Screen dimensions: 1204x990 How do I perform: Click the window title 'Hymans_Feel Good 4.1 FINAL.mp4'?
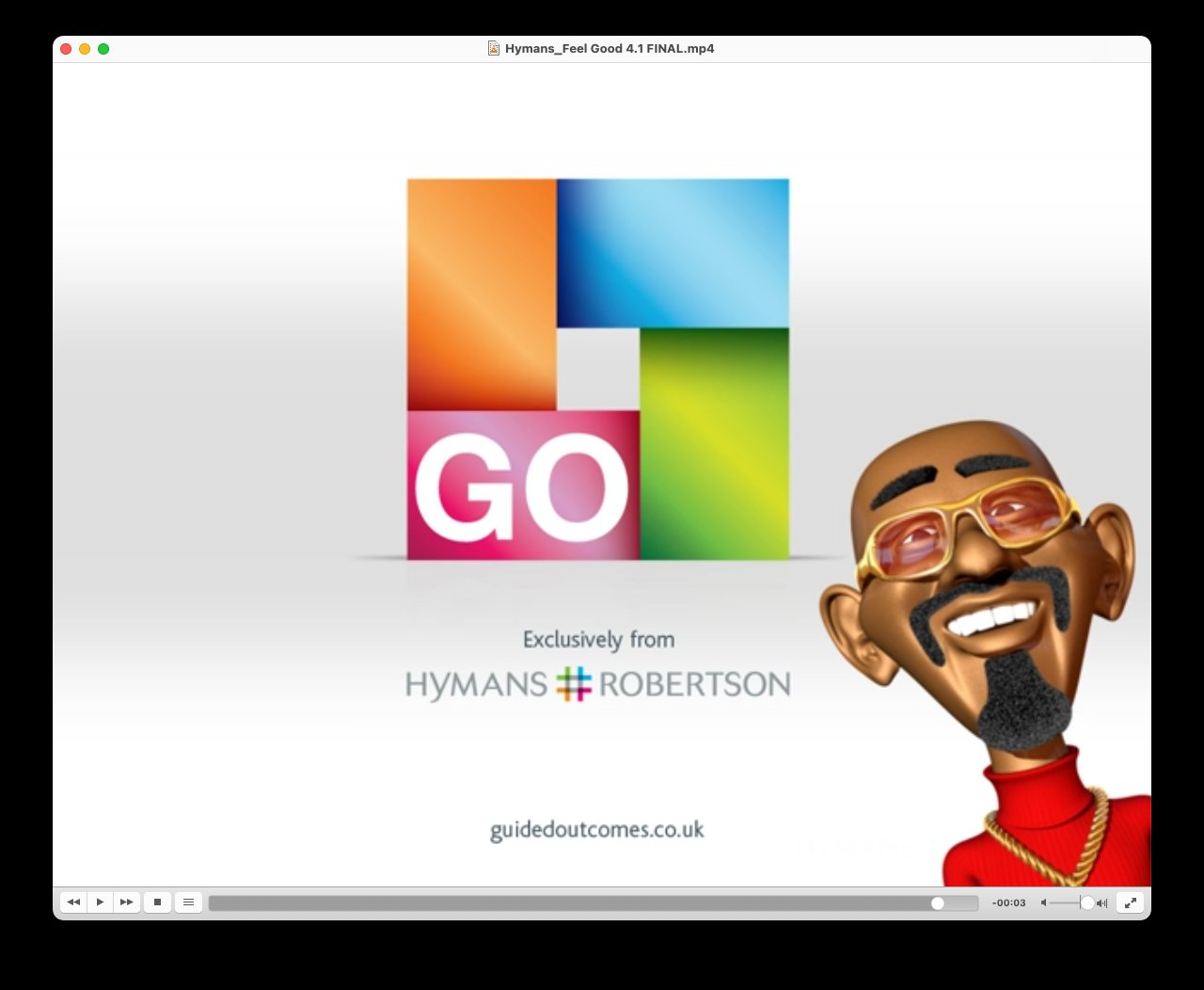pyautogui.click(x=610, y=49)
